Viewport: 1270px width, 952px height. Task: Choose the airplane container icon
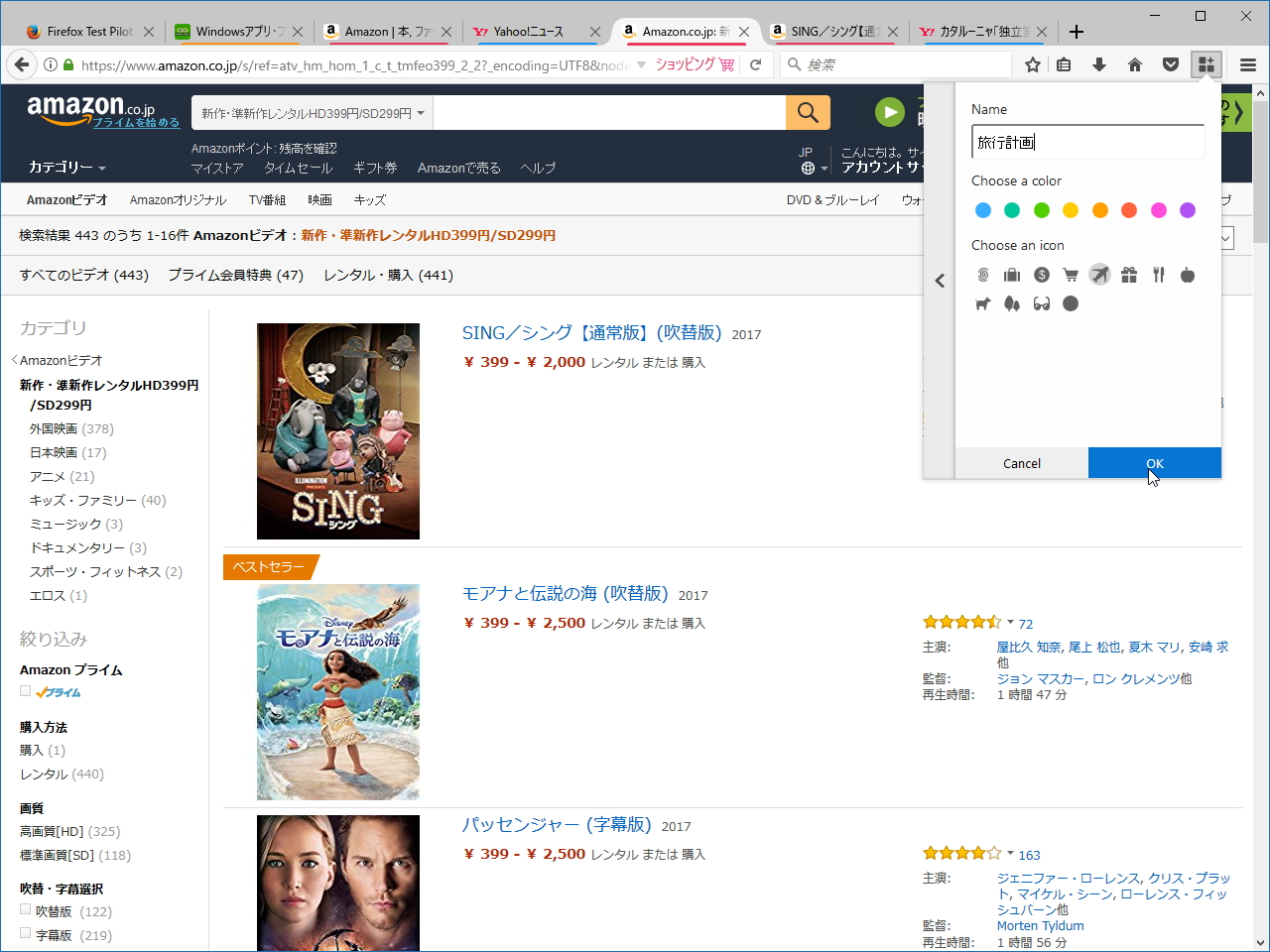[1099, 275]
